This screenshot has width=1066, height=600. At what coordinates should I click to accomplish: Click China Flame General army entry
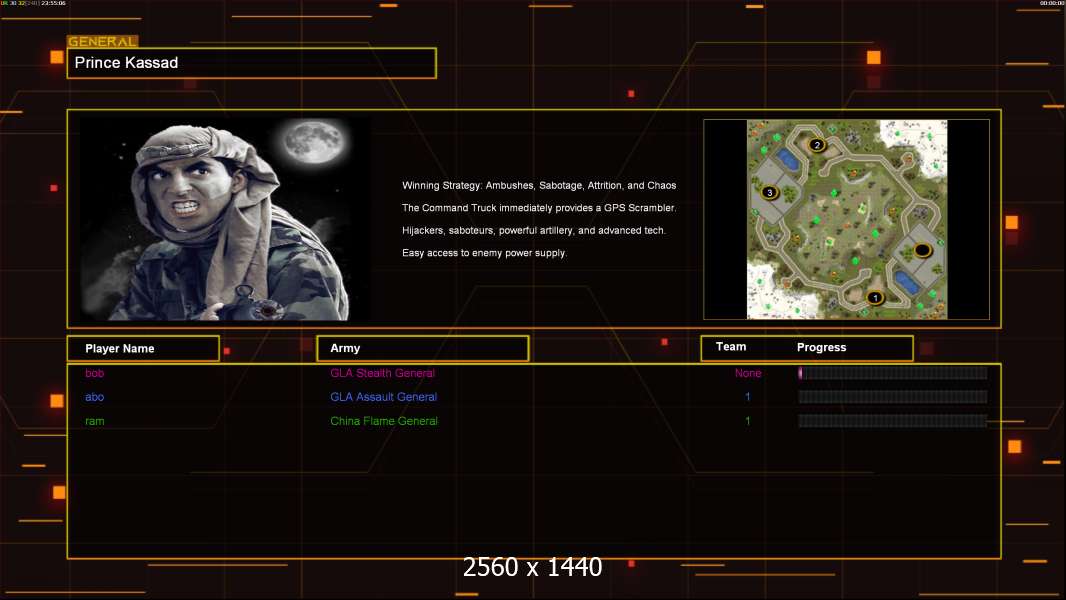384,421
